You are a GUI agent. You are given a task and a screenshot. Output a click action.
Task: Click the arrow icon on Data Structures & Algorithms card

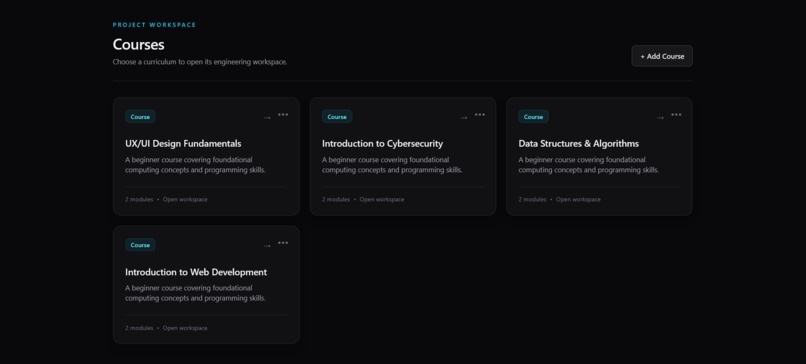coord(661,118)
